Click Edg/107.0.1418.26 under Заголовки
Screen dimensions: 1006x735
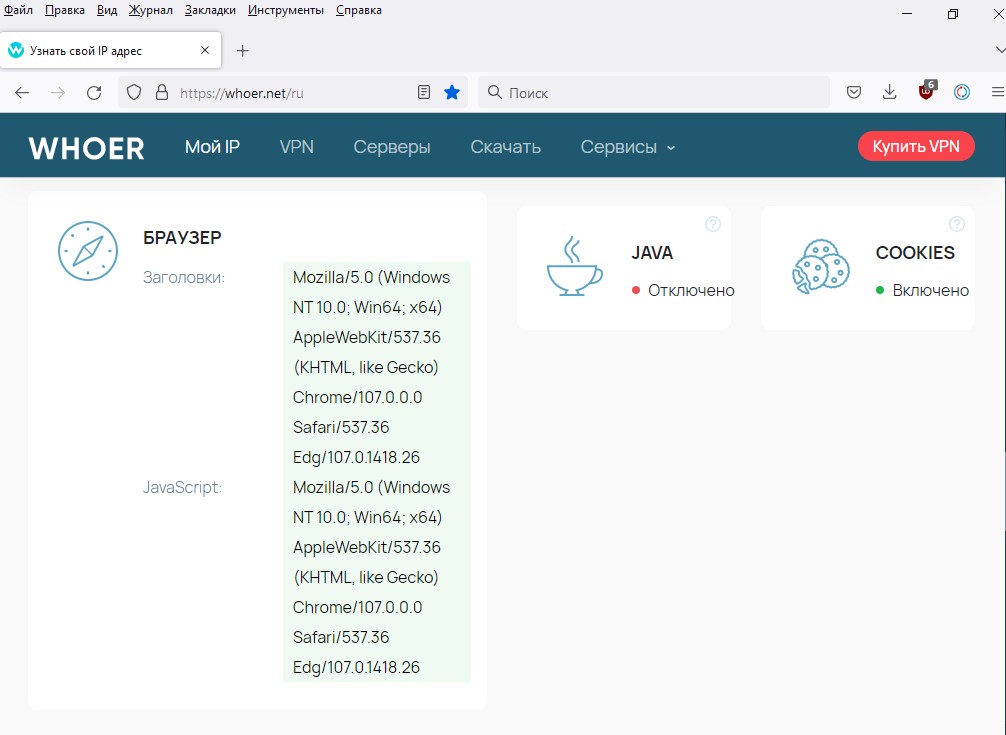pyautogui.click(x=356, y=457)
